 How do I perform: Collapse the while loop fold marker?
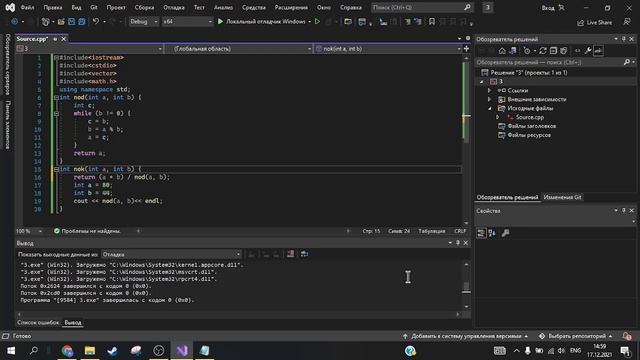coord(56,113)
